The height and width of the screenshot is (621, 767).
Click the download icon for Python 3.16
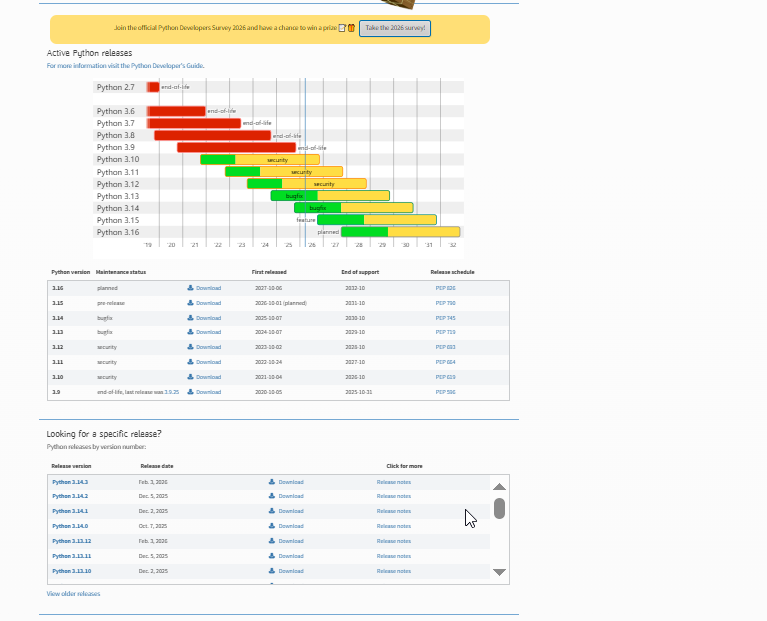tap(190, 288)
